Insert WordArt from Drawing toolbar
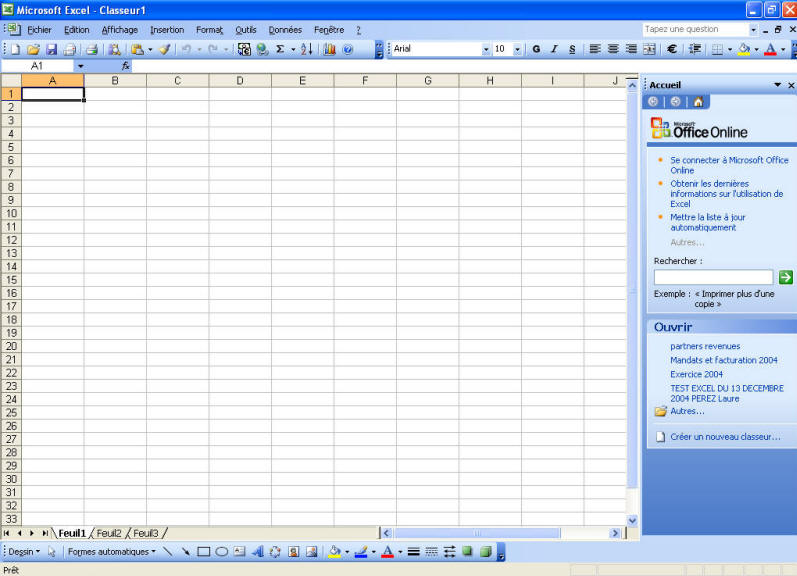Image resolution: width=797 pixels, height=576 pixels. 258,552
